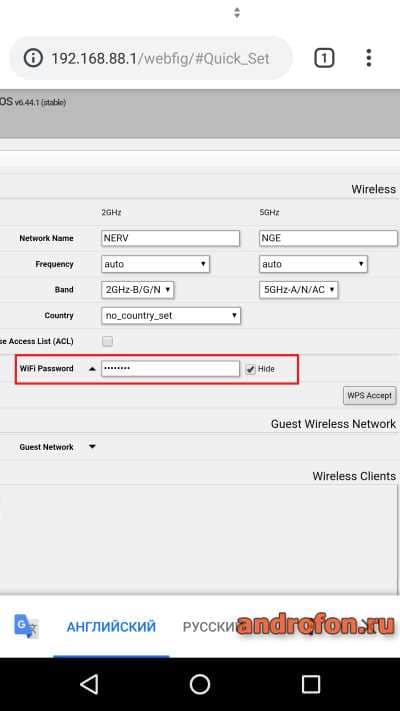Click the Wireless section heading
The height and width of the screenshot is (711, 400).
coord(374,189)
